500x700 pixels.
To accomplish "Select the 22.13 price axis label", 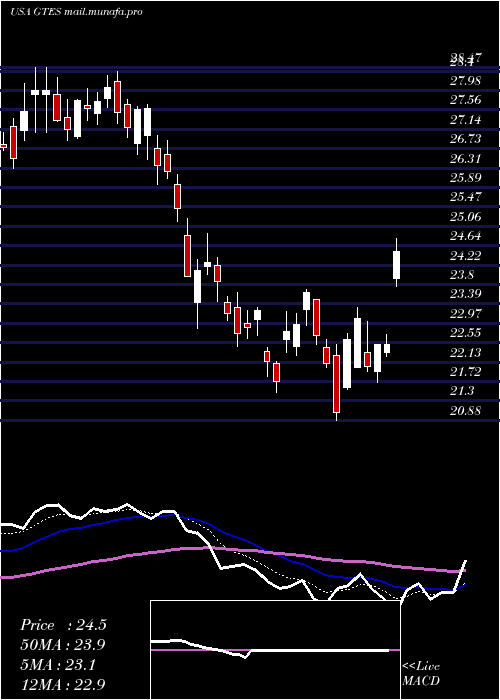I will click(466, 352).
